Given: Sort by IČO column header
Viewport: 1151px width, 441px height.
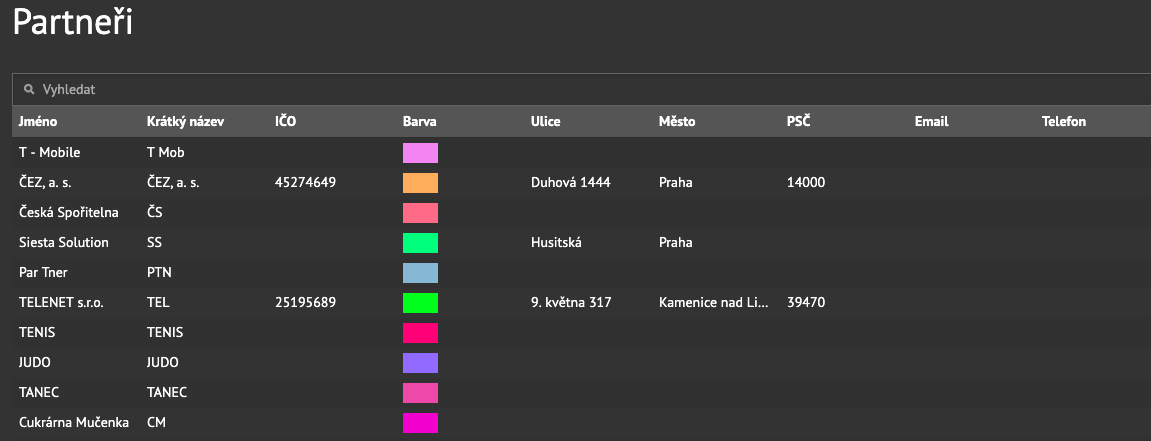Looking at the screenshot, I should pos(286,122).
